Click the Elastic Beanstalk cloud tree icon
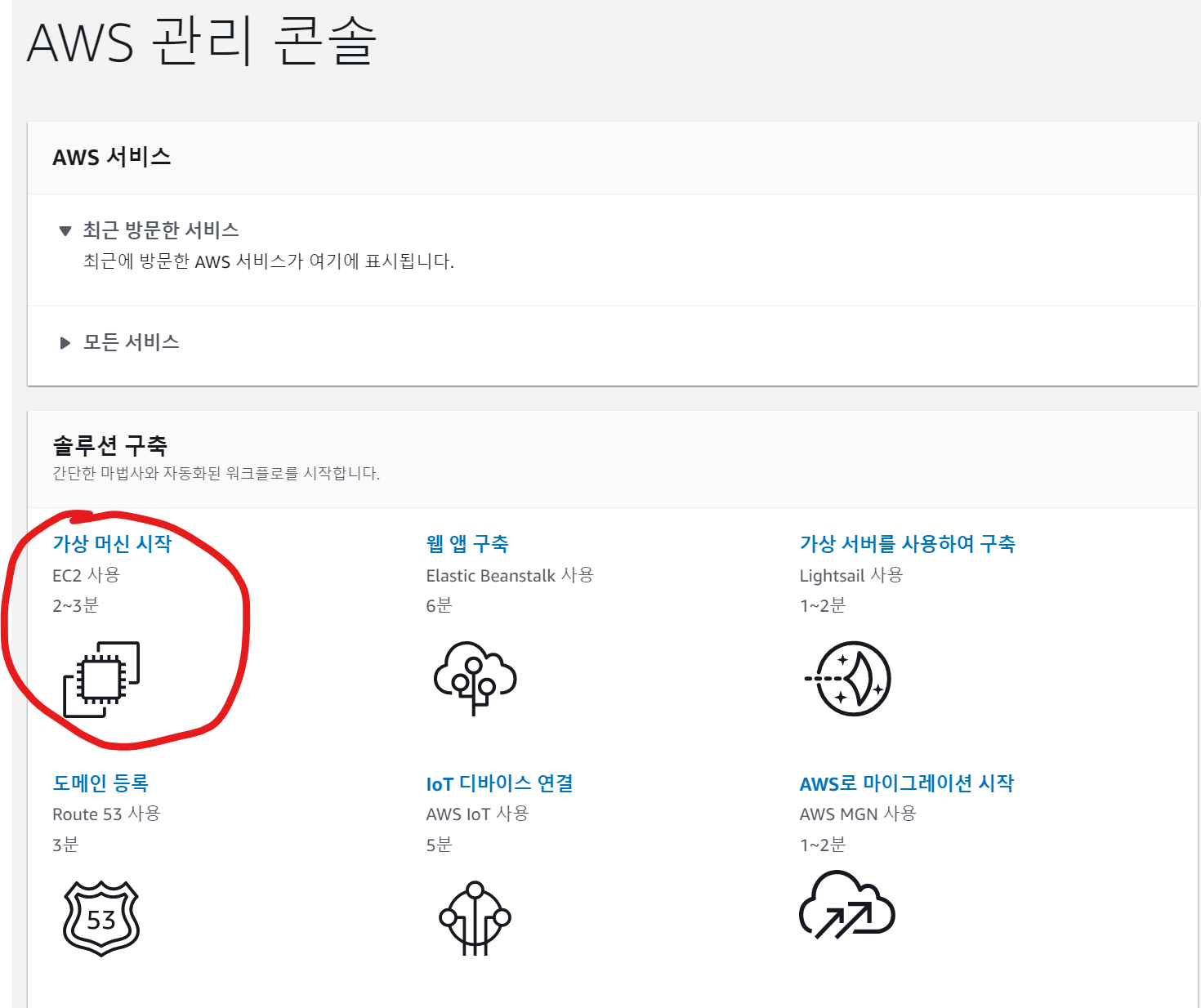This screenshot has height=1008, width=1201. click(x=475, y=679)
